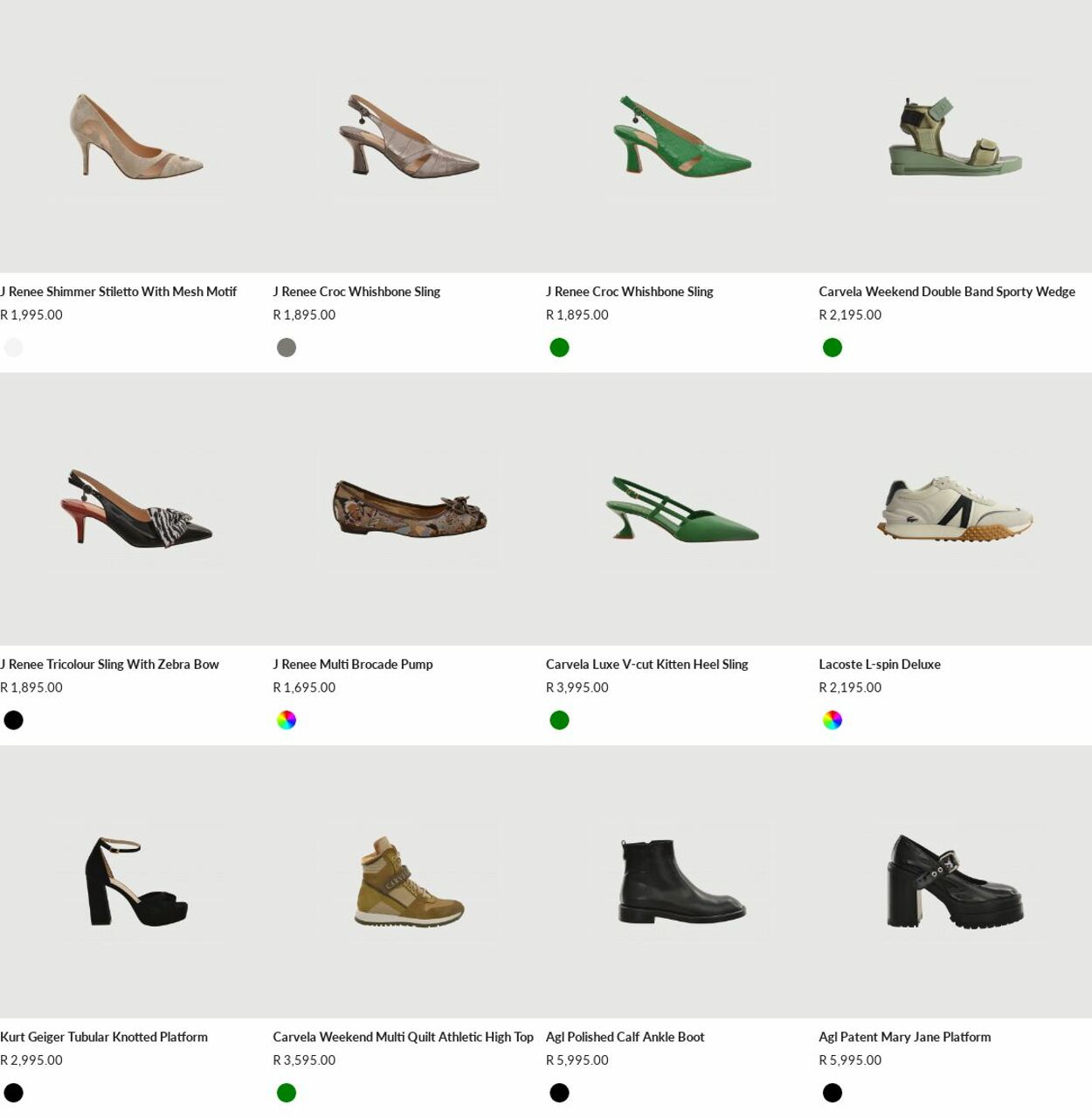1092x1118 pixels.
Task: Select the white swatch under Shimmer Stiletto
Action: (x=13, y=348)
